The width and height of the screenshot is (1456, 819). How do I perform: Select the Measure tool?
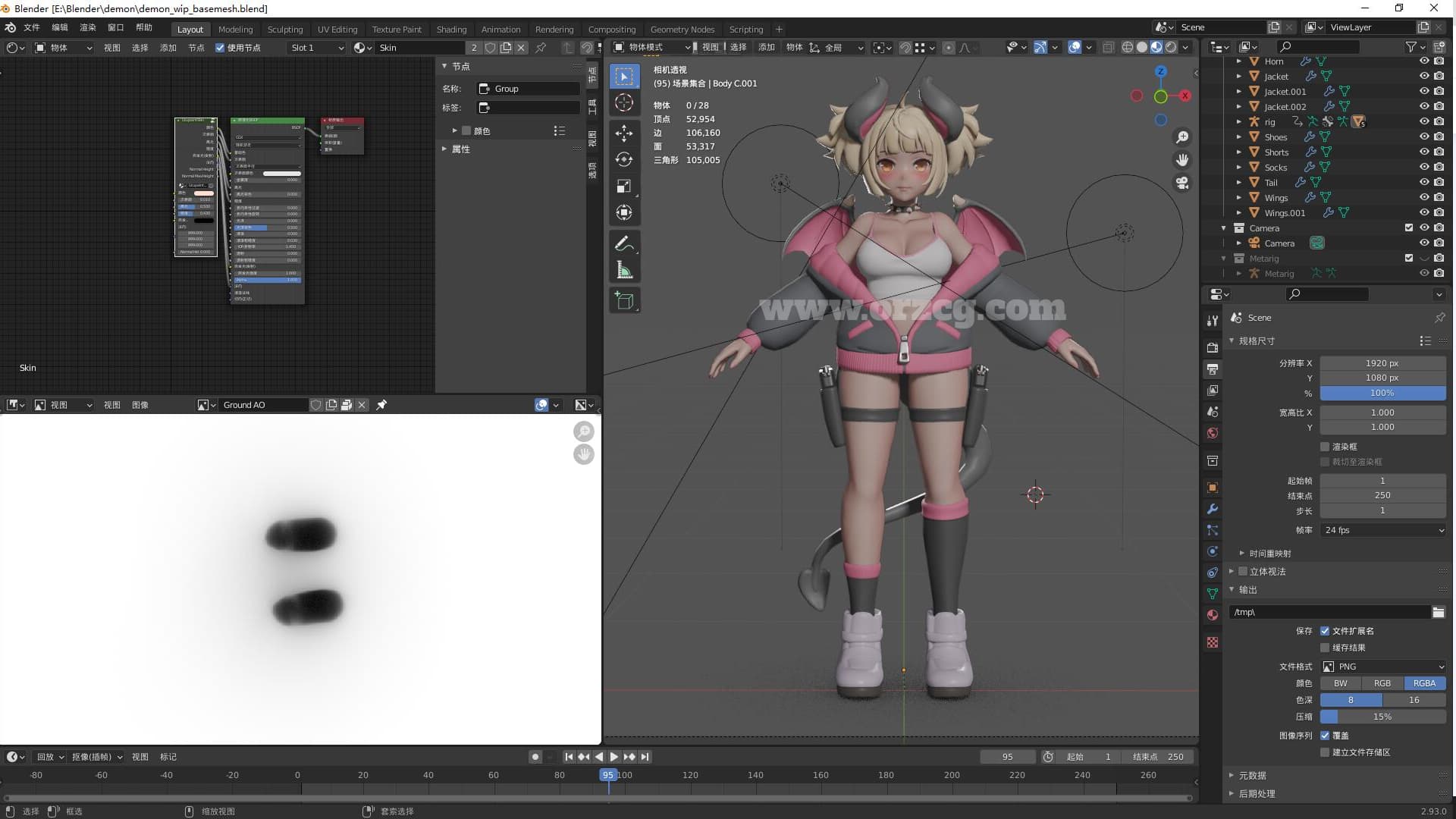coord(624,270)
